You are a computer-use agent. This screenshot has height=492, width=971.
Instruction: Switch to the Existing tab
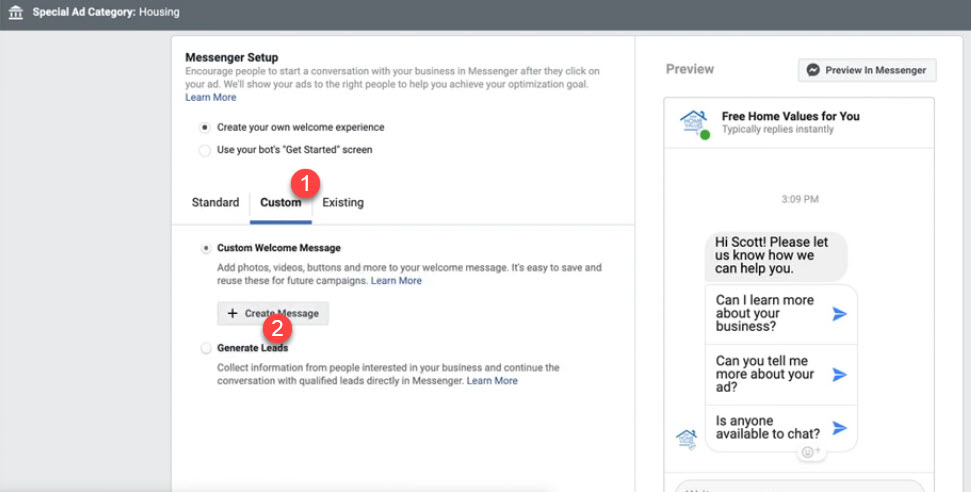click(343, 203)
